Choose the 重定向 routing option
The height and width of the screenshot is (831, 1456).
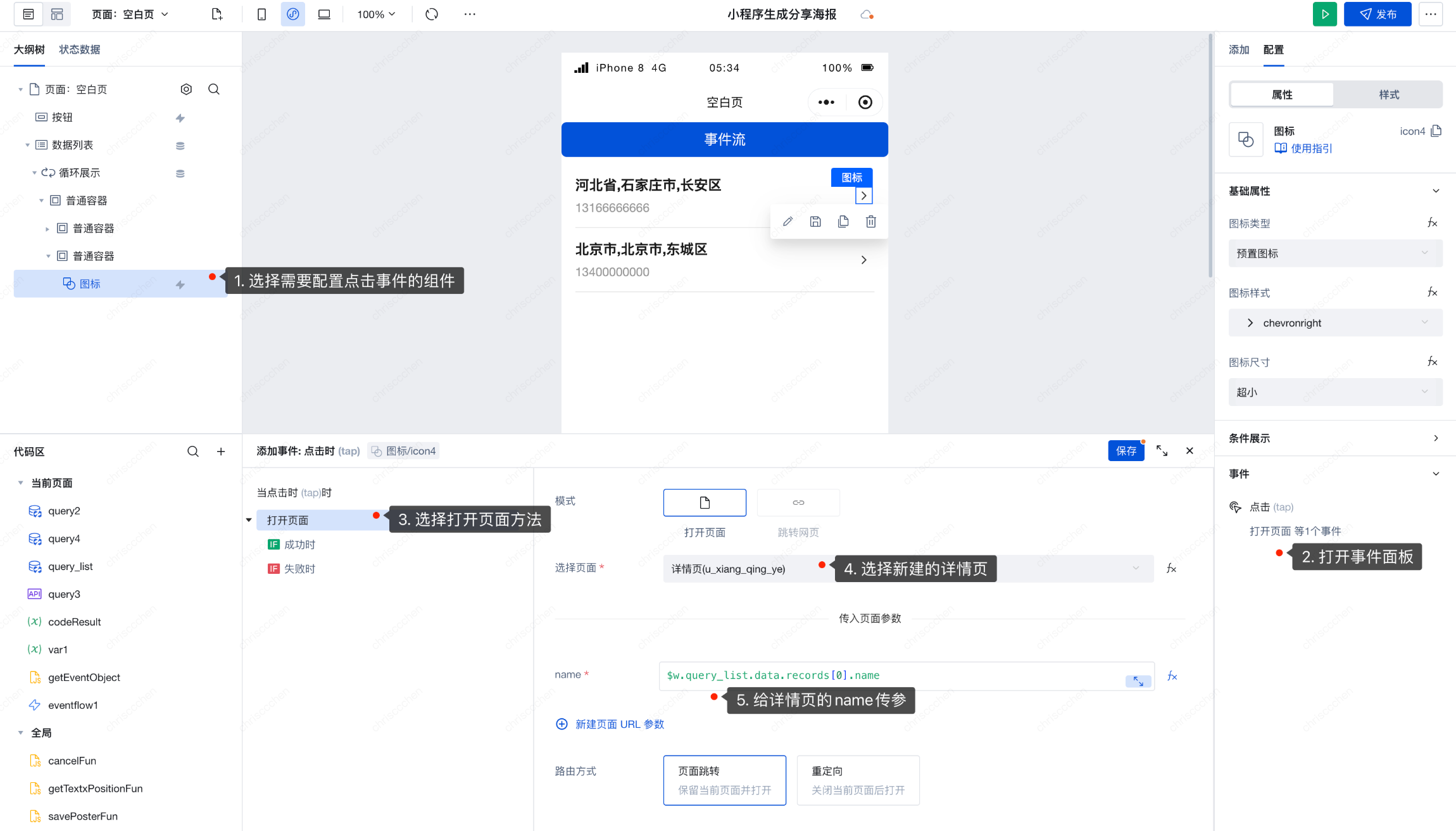point(858,780)
